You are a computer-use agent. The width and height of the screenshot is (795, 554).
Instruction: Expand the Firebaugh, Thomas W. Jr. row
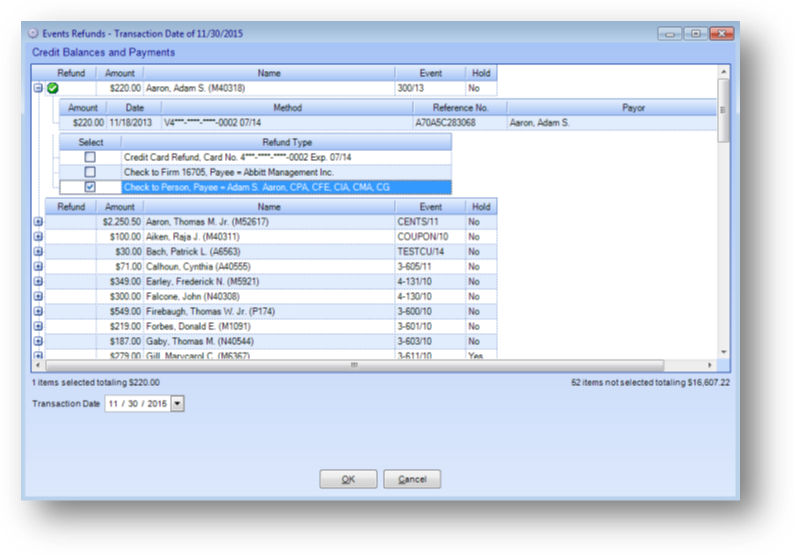pos(38,312)
